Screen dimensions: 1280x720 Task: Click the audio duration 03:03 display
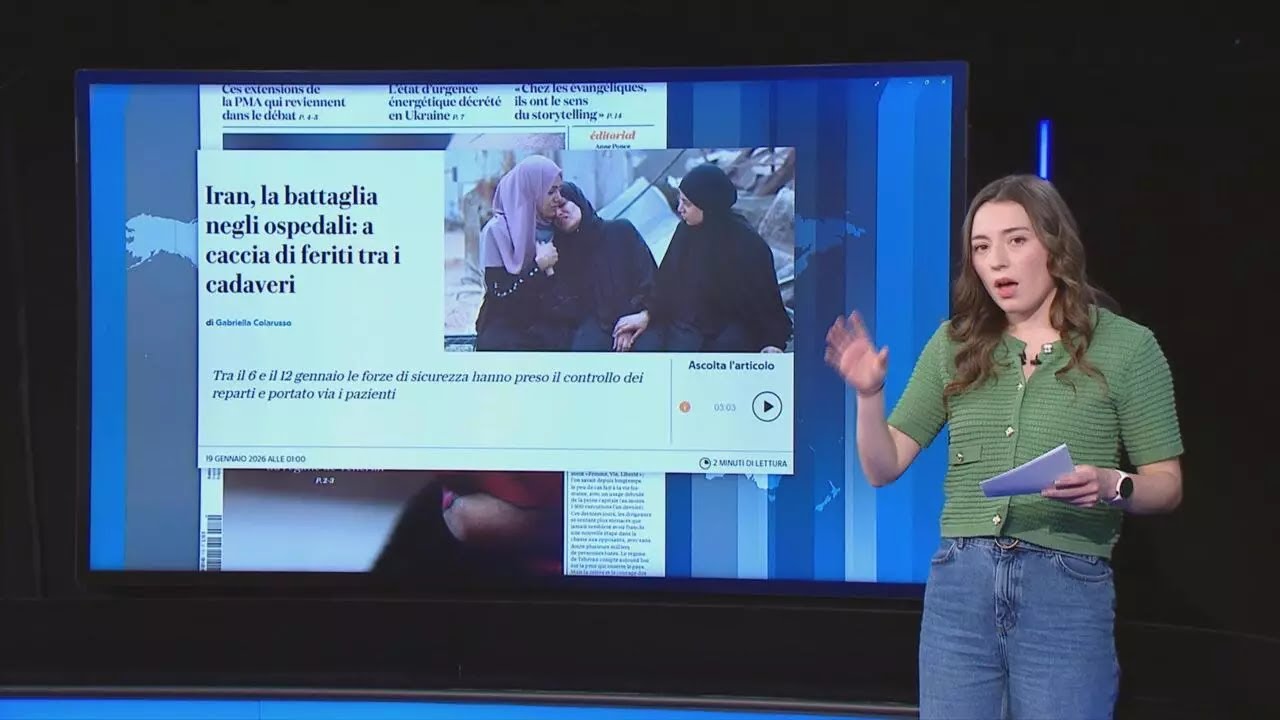click(x=724, y=407)
